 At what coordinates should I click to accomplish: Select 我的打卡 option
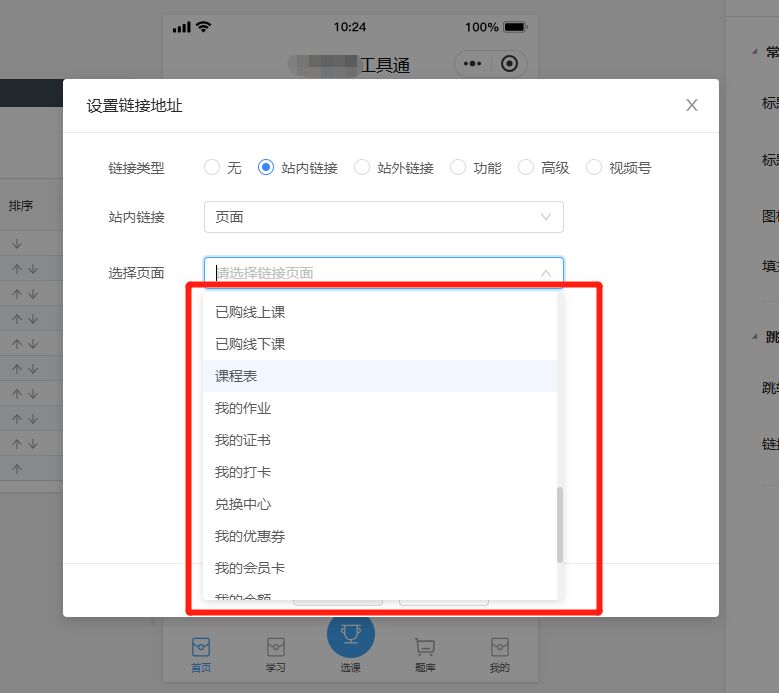pos(380,472)
